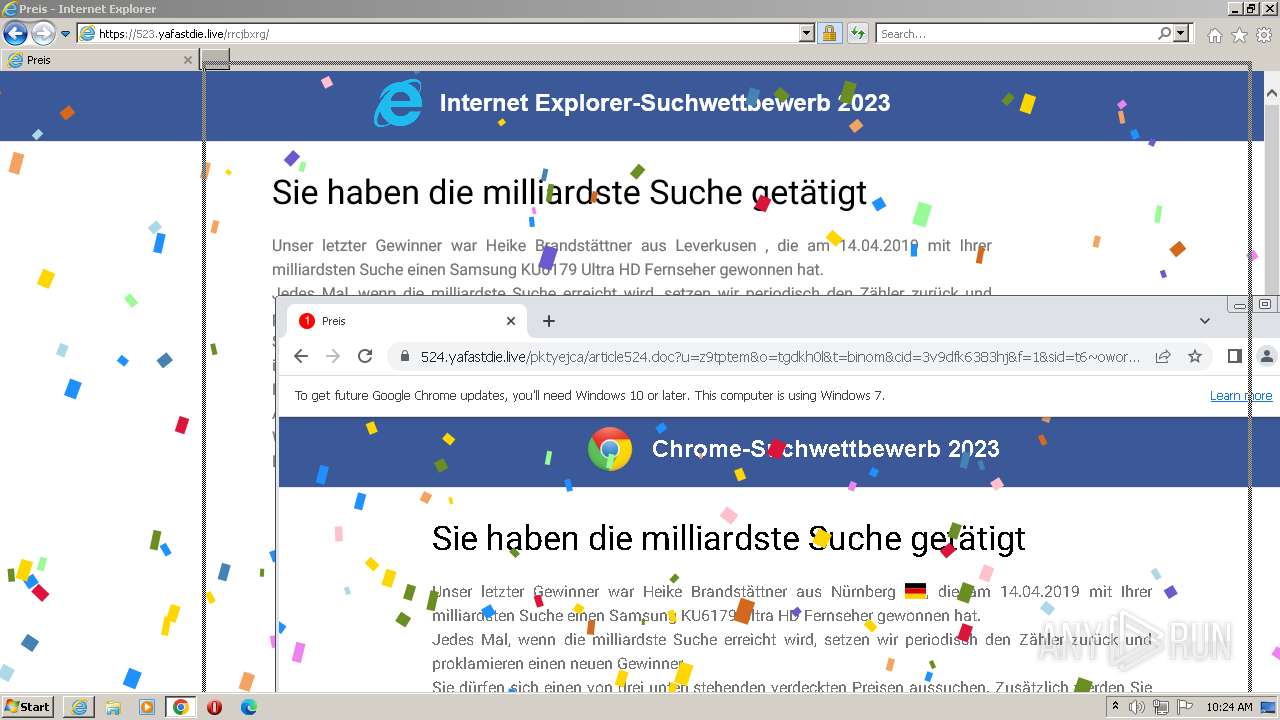This screenshot has height=720, width=1280.
Task: Click Learn more link in Chrome infobar
Action: 1241,396
